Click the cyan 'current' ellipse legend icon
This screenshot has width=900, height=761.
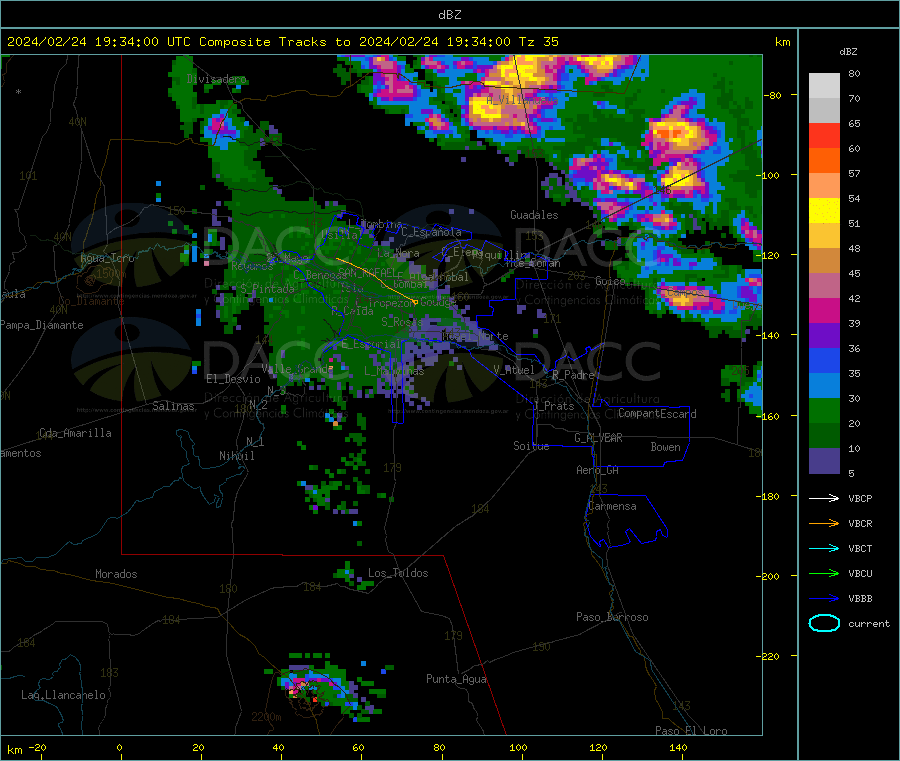[824, 623]
